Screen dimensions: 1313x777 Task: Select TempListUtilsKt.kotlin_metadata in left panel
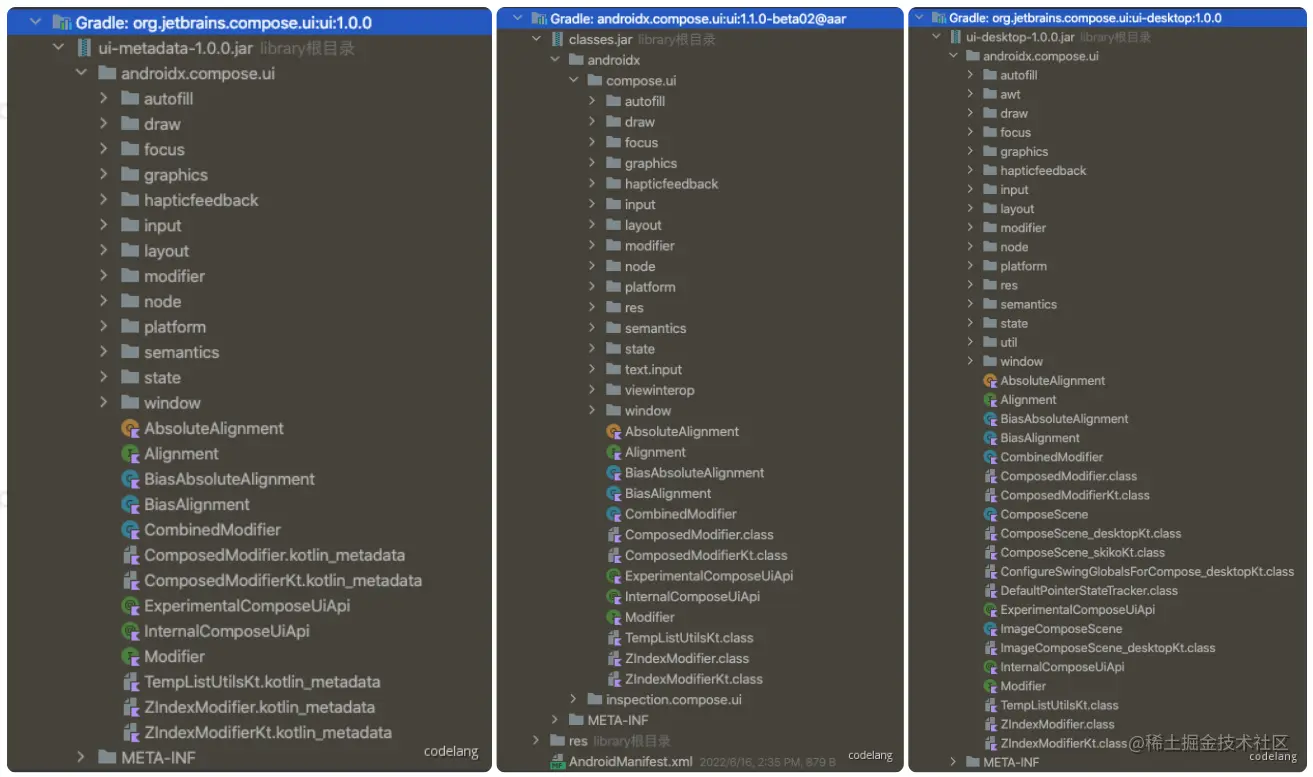point(262,682)
